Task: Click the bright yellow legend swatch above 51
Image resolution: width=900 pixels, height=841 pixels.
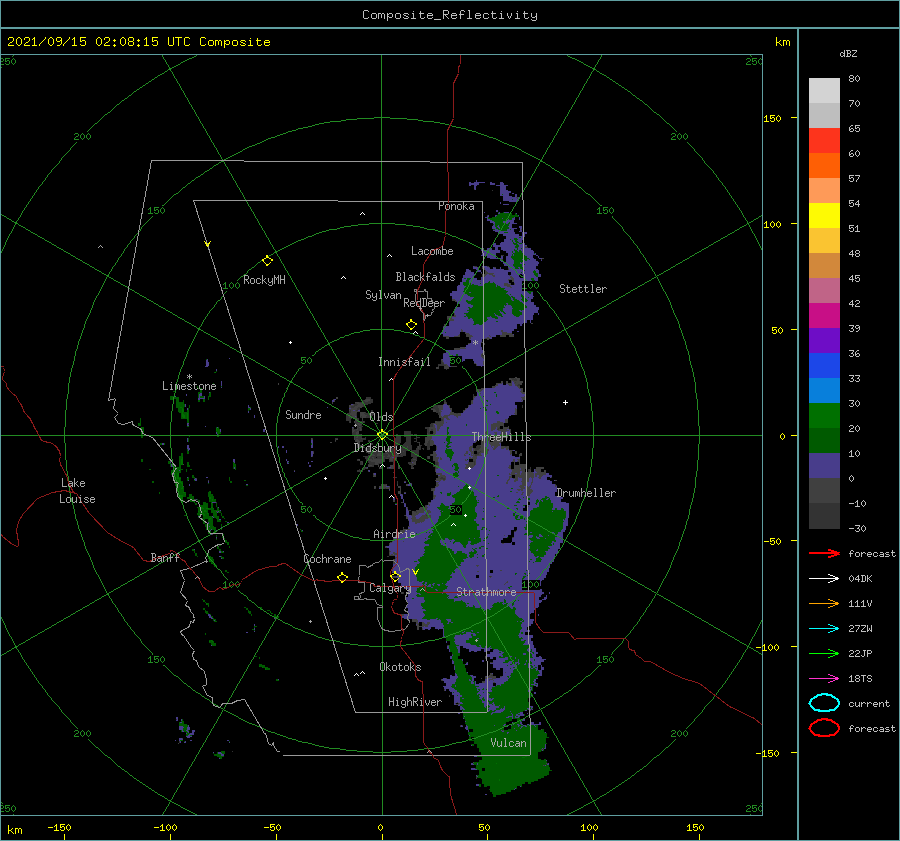Action: tap(824, 215)
